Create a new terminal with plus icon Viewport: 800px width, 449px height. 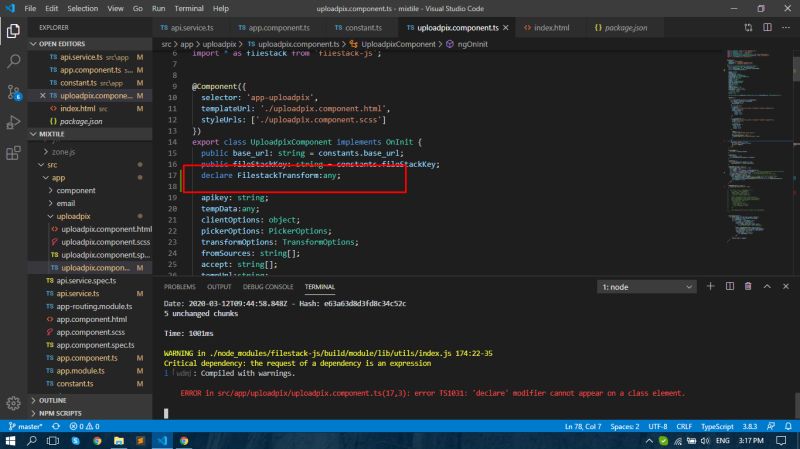point(710,287)
